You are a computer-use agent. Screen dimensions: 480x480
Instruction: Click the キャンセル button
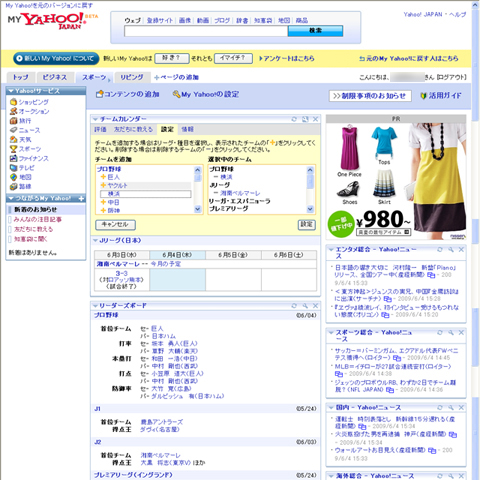click(115, 225)
